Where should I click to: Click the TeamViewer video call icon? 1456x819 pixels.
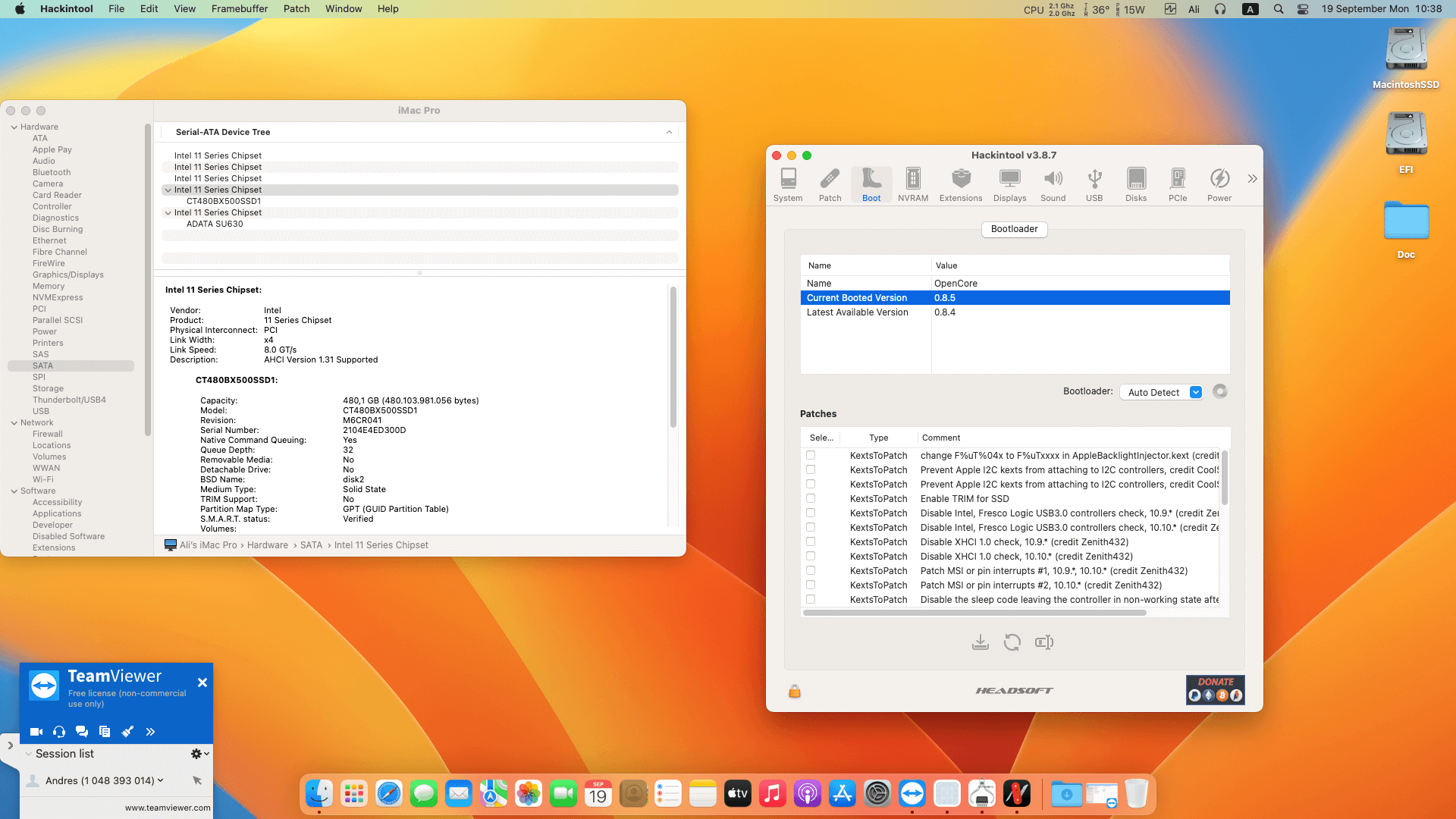click(x=36, y=732)
